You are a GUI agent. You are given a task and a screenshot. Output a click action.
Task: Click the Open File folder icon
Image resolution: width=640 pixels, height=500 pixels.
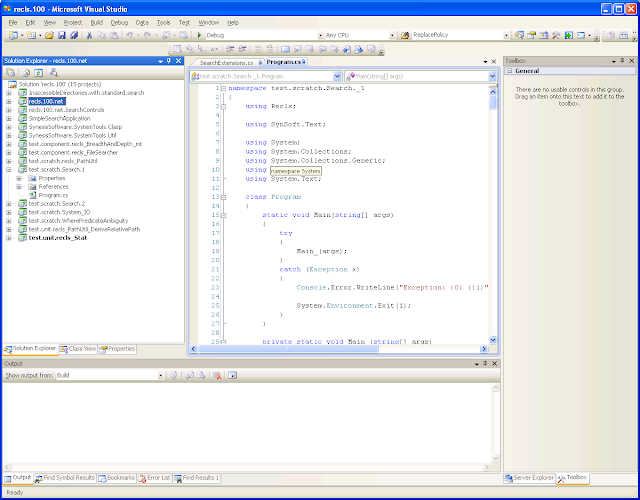(49, 36)
